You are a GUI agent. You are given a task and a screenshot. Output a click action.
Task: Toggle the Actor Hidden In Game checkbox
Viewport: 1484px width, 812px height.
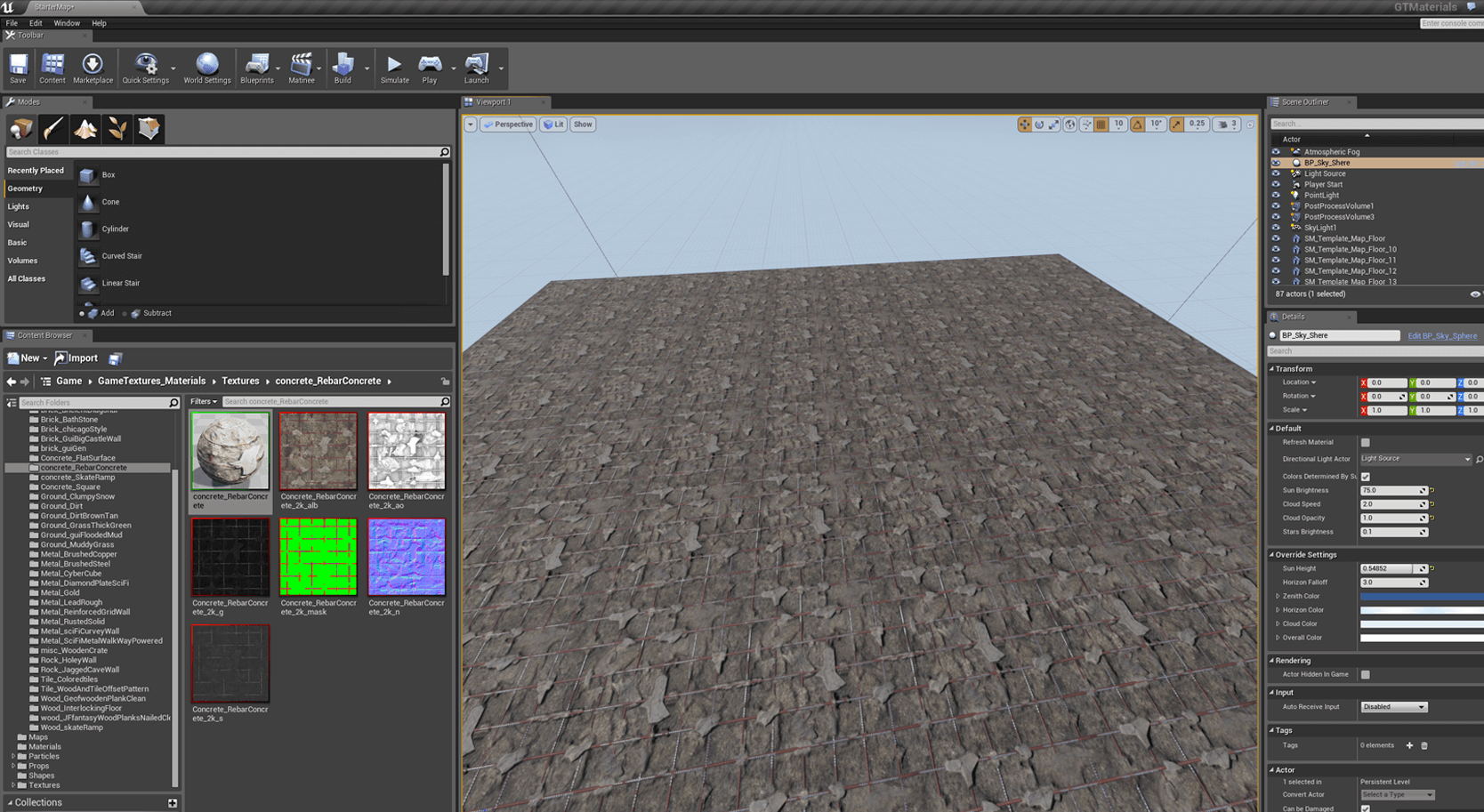click(1366, 675)
